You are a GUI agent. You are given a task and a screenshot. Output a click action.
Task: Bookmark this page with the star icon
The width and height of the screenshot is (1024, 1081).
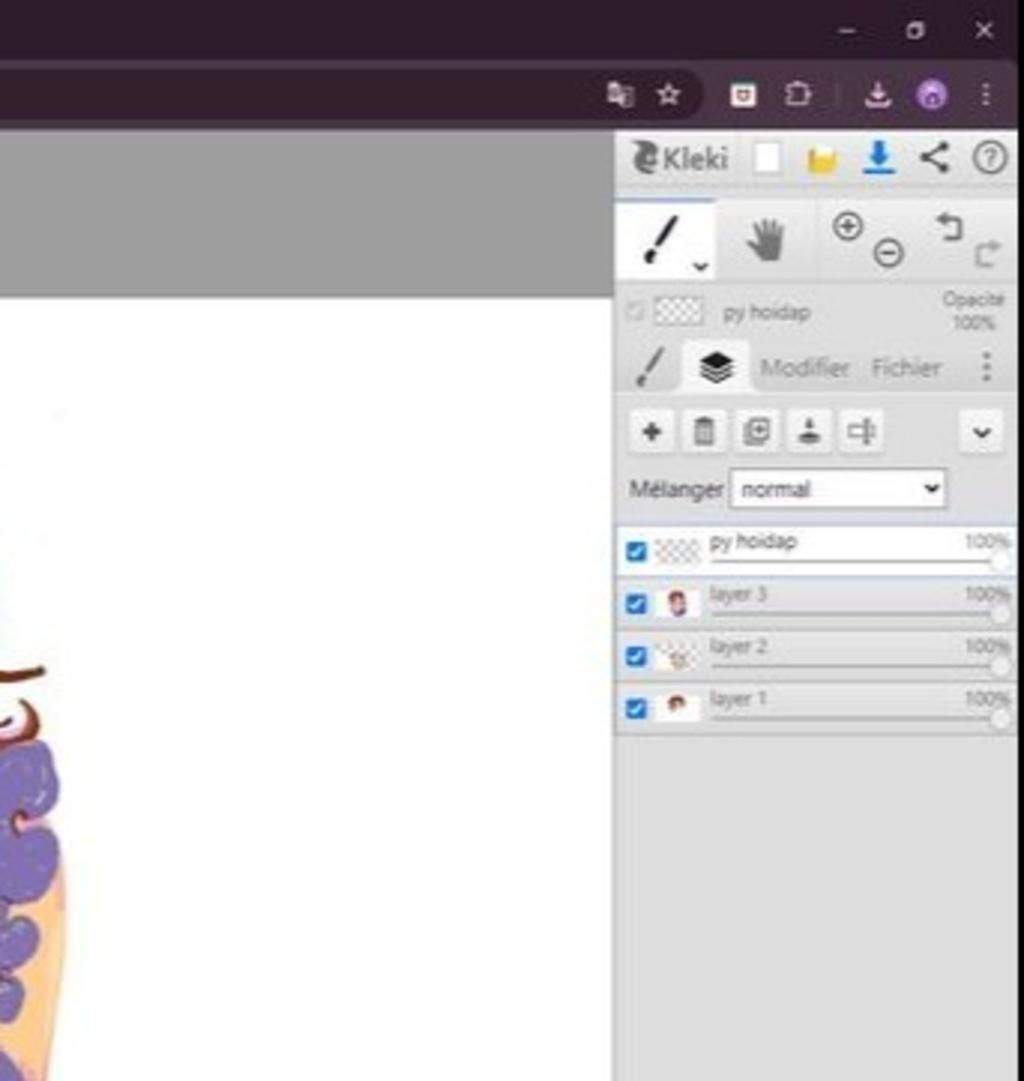point(667,94)
